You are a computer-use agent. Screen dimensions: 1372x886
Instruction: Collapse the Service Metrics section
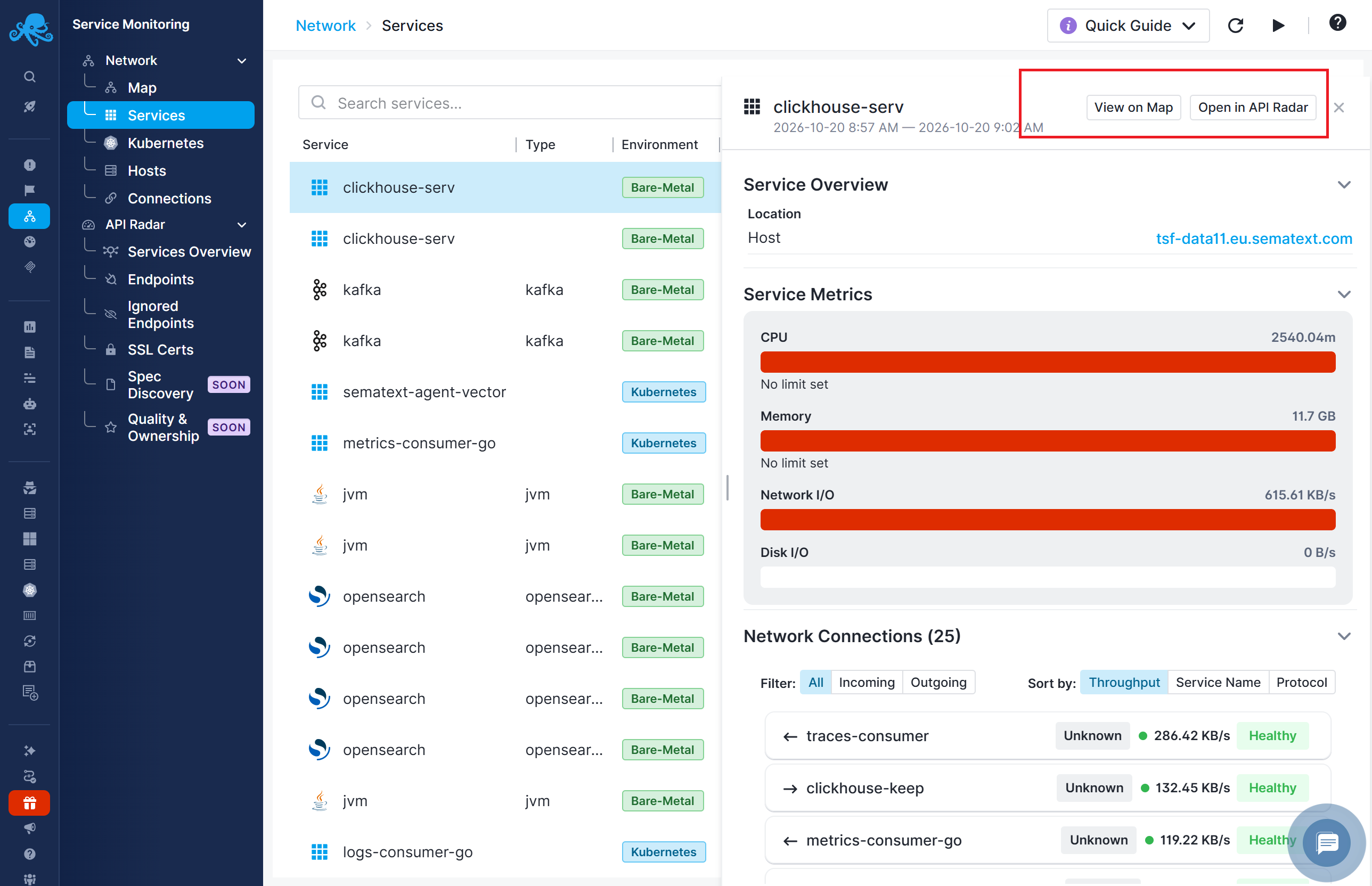pos(1344,294)
